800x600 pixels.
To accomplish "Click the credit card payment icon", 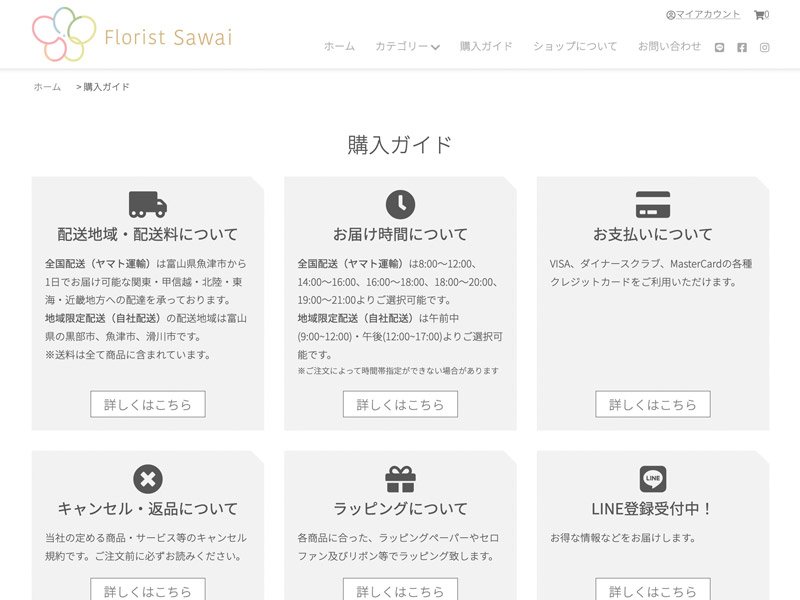I will (653, 204).
